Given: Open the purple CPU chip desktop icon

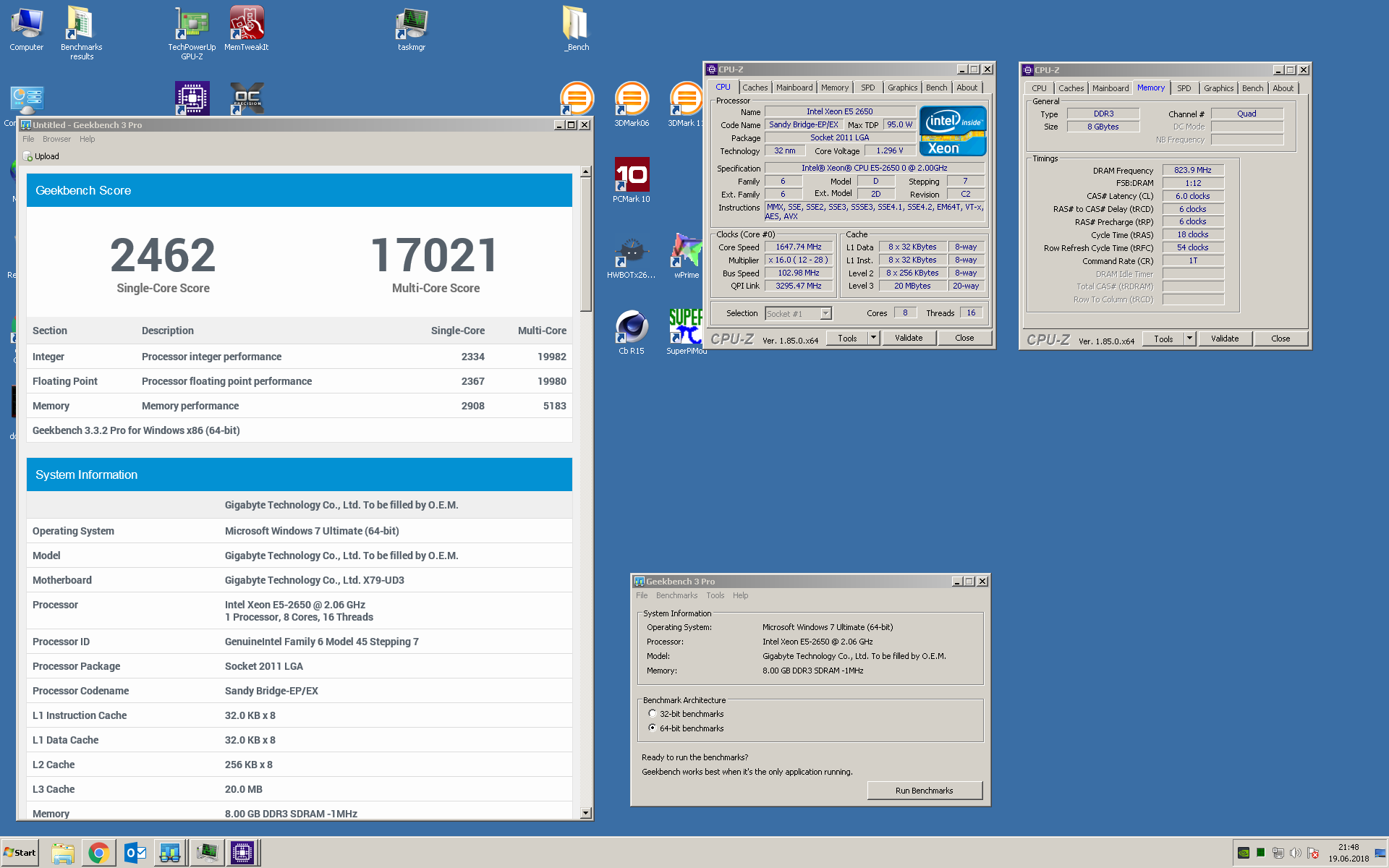Looking at the screenshot, I should pos(192,98).
